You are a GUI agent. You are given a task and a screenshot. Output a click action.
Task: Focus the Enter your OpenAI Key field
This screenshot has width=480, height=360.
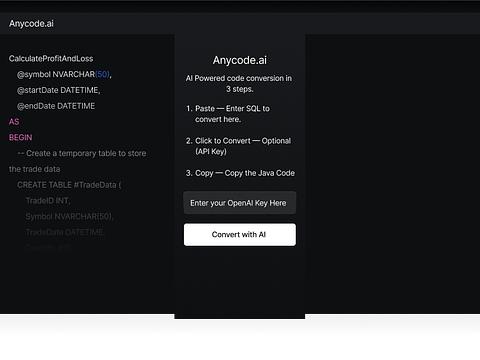[240, 203]
